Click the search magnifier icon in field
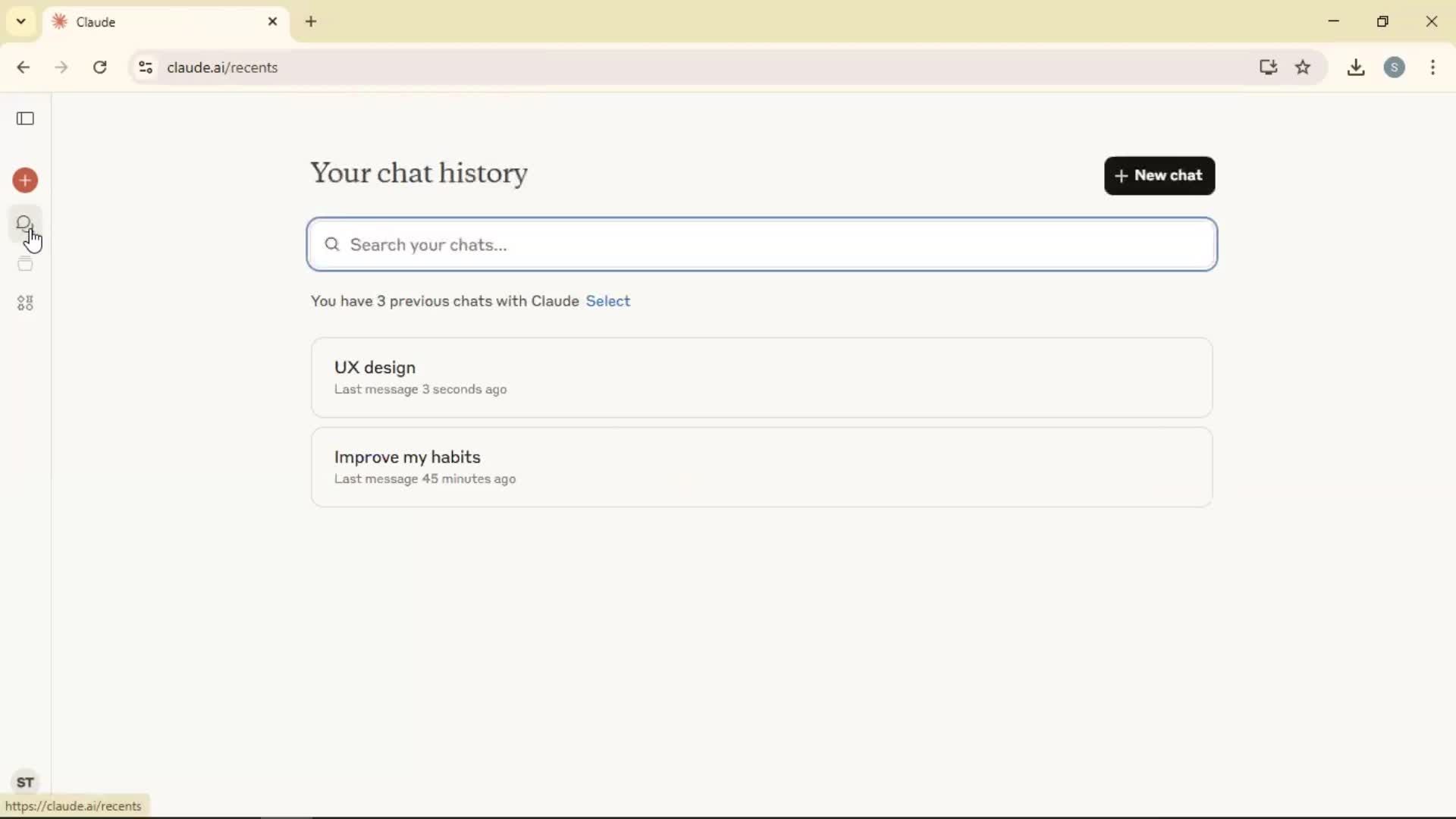 (332, 244)
